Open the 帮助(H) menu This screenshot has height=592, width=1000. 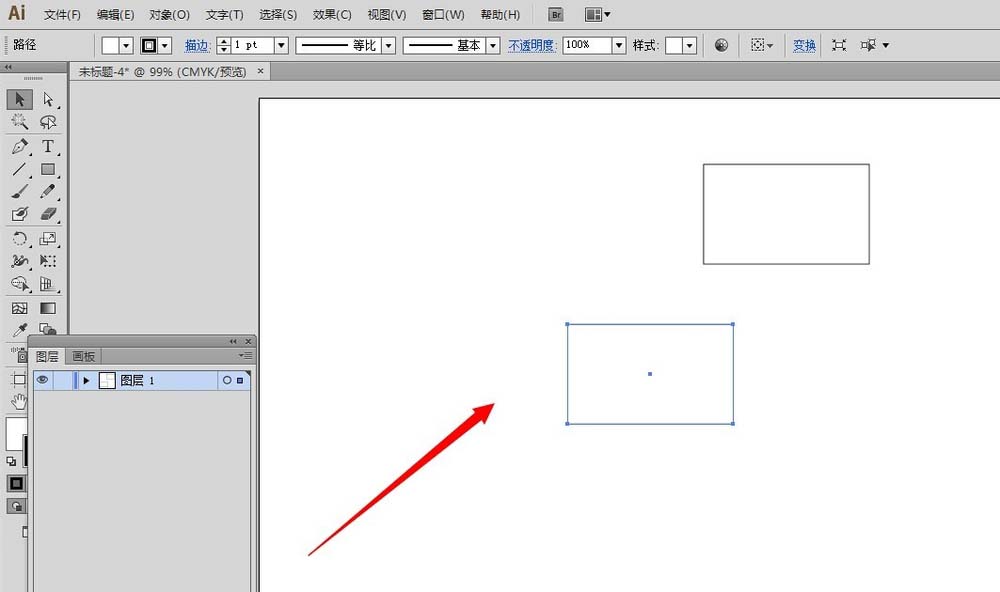pos(500,15)
